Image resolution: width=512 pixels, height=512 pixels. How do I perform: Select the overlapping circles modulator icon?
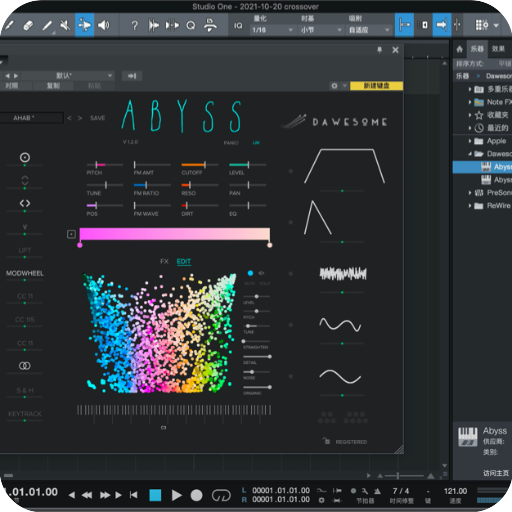[x=25, y=366]
